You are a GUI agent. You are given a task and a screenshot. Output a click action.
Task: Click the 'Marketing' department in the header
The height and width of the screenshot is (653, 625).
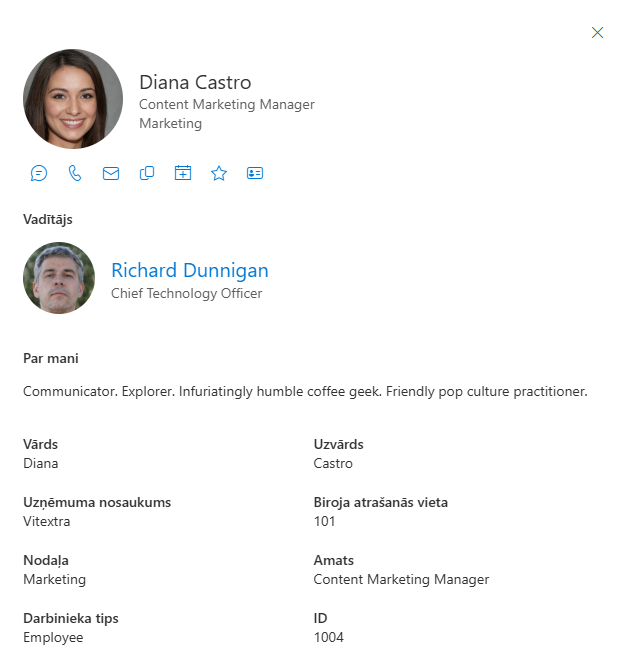[x=171, y=124]
